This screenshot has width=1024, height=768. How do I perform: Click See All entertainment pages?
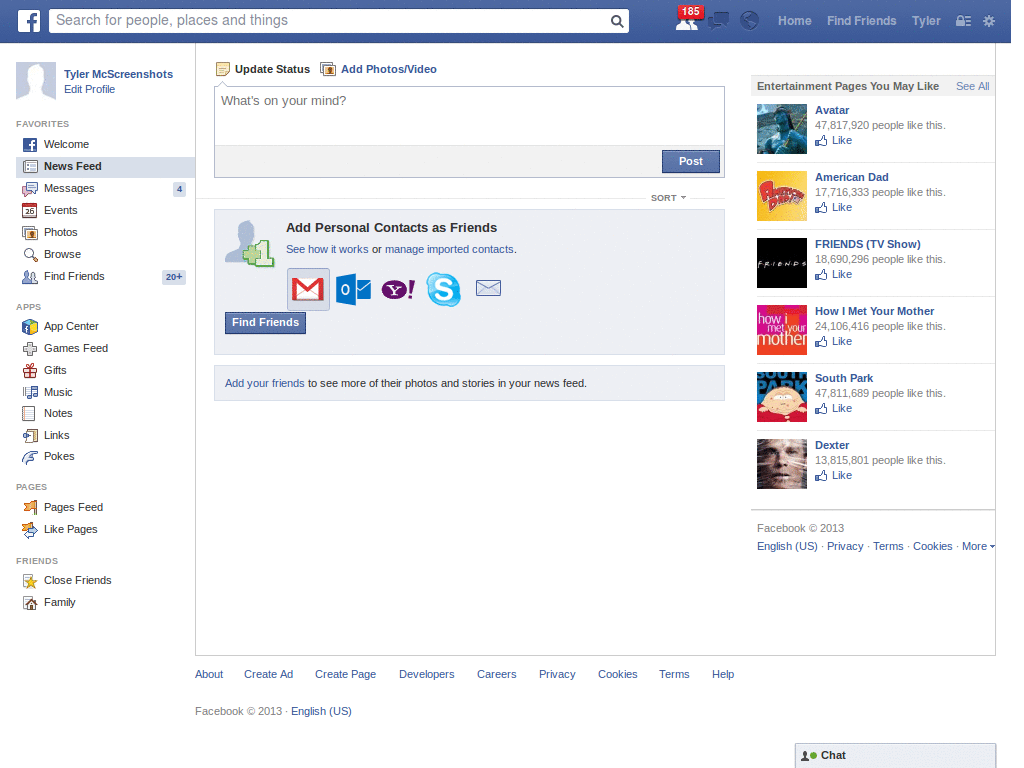972,86
